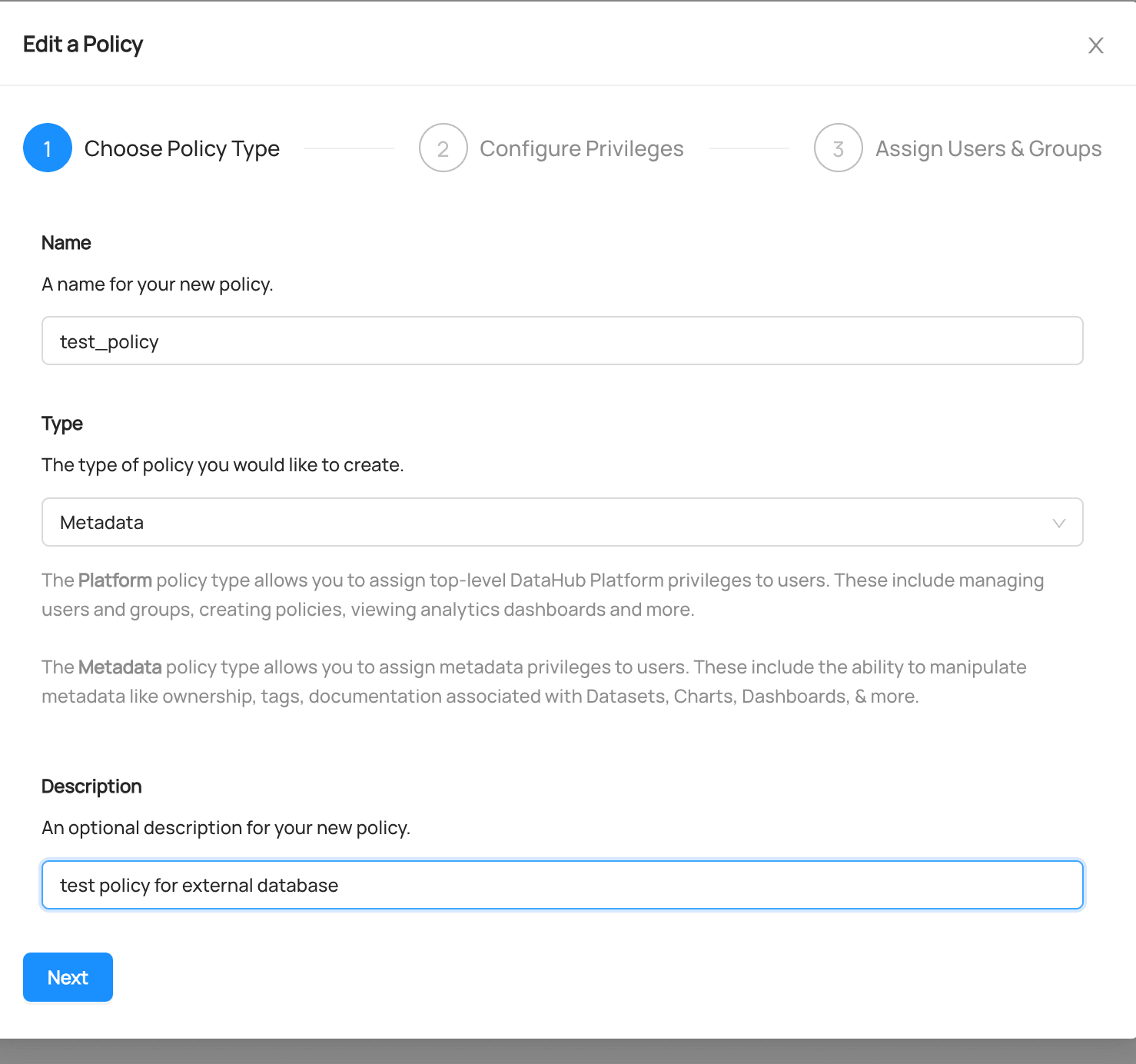Click the Next button
The width and height of the screenshot is (1136, 1064).
[x=68, y=977]
